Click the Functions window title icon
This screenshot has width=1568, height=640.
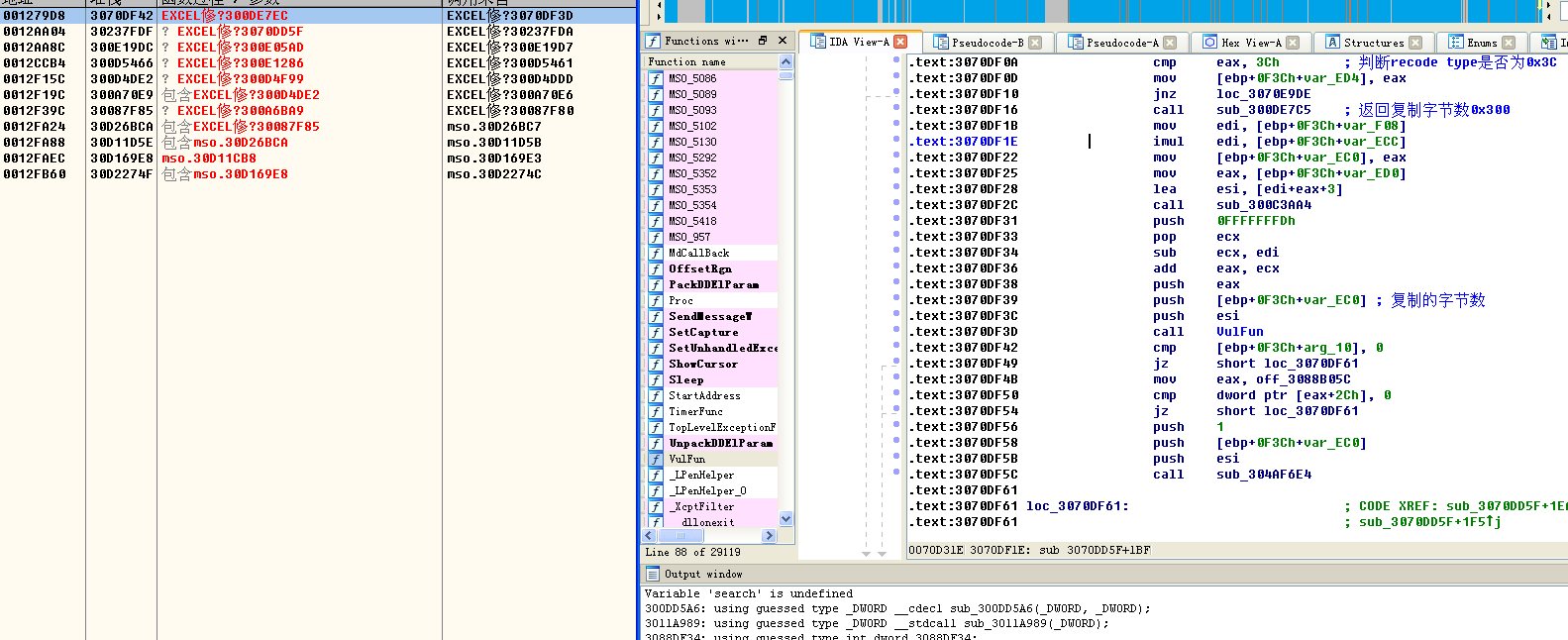click(x=653, y=41)
